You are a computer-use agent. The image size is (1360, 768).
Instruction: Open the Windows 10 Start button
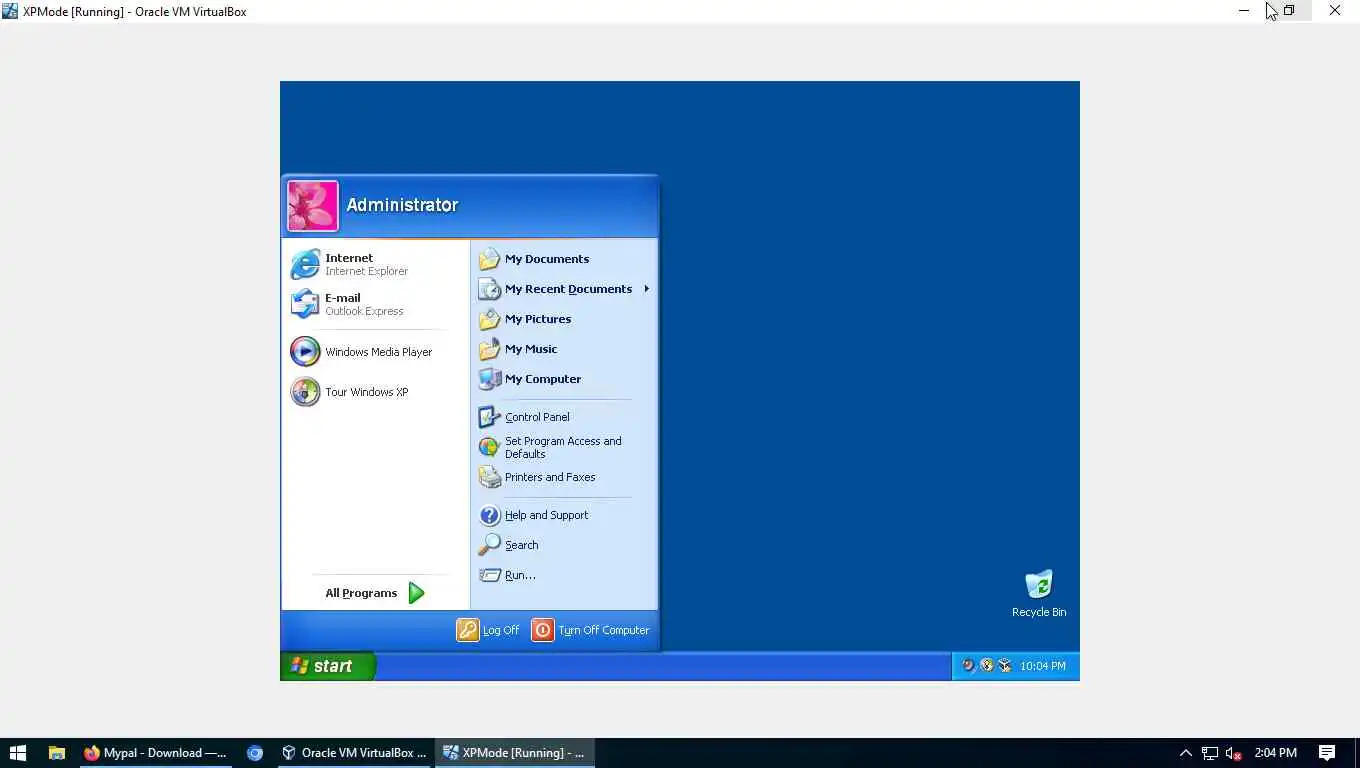(17, 753)
